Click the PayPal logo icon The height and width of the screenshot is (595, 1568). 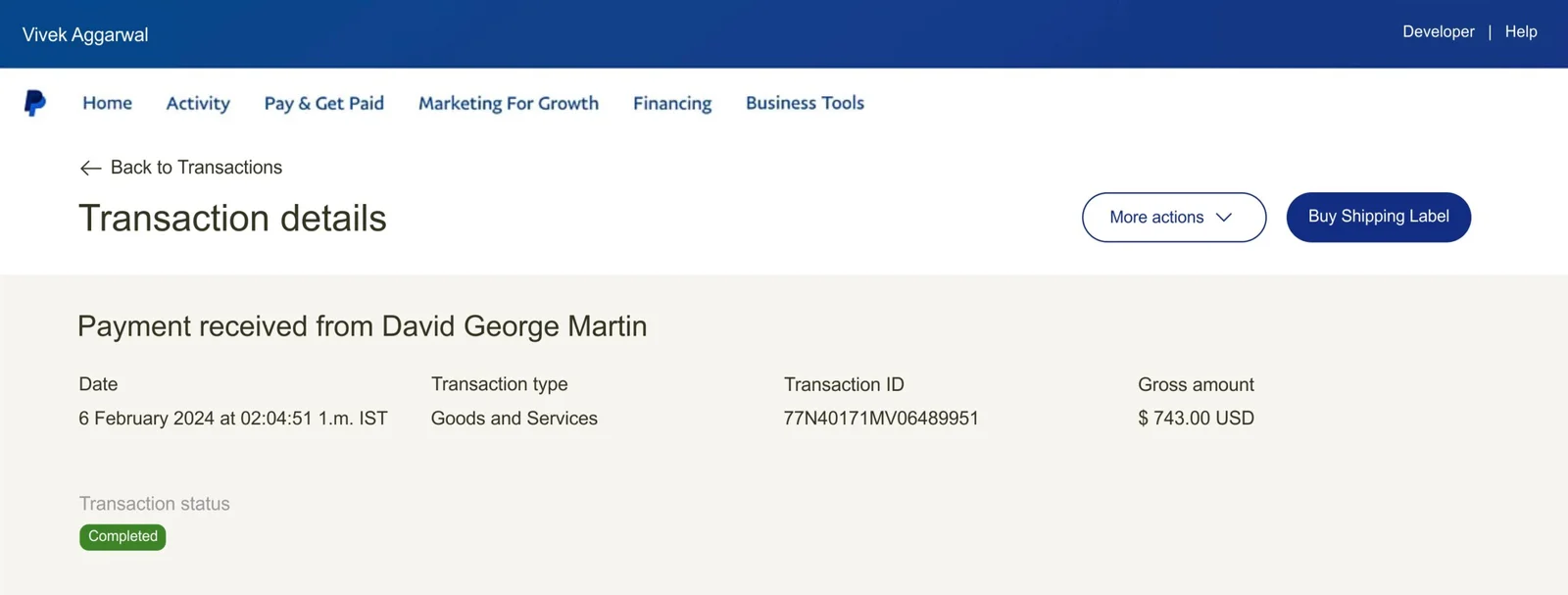click(34, 103)
